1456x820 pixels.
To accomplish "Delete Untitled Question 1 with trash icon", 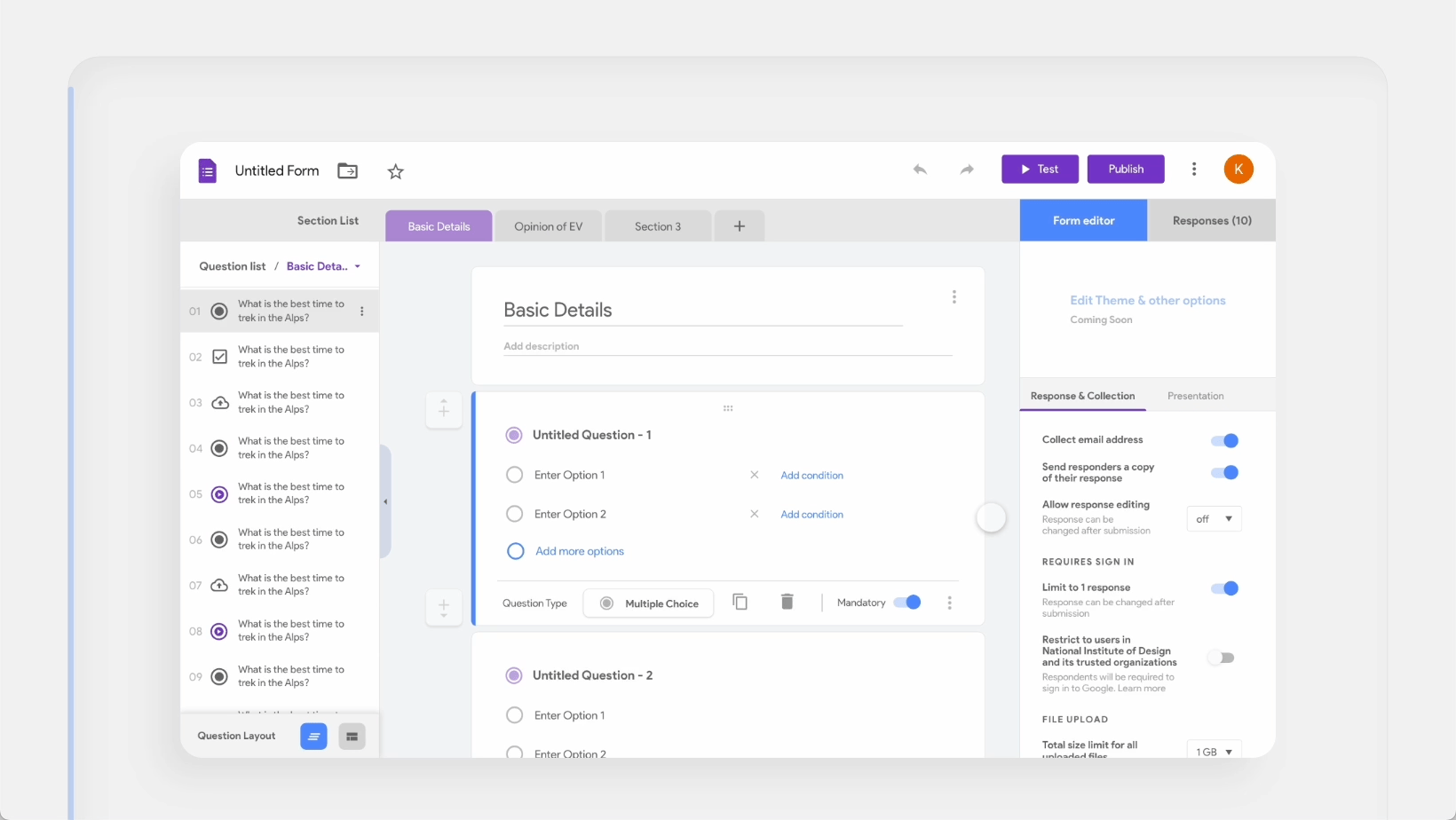I will pyautogui.click(x=787, y=602).
